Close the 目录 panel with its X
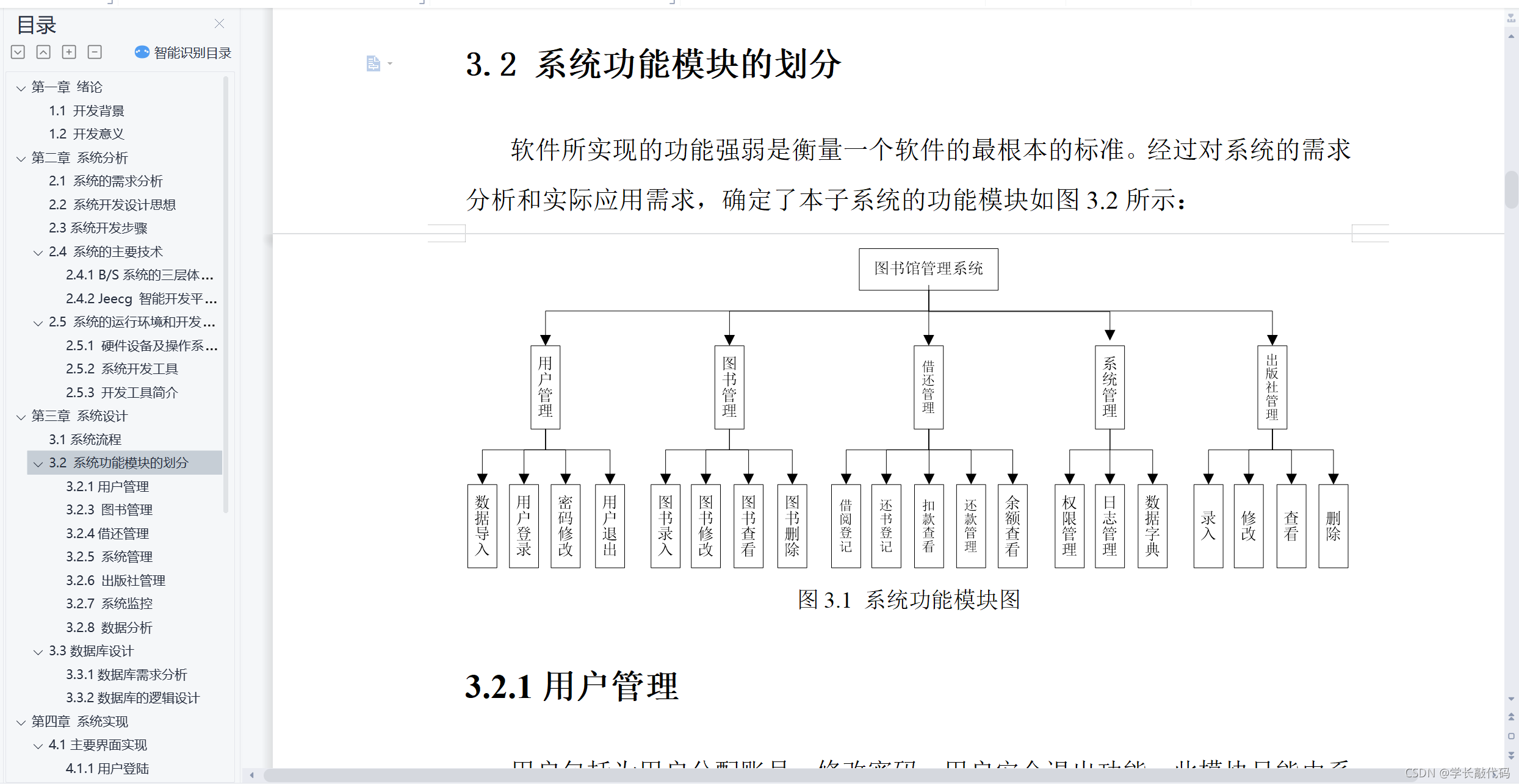Image resolution: width=1519 pixels, height=784 pixels. click(219, 23)
